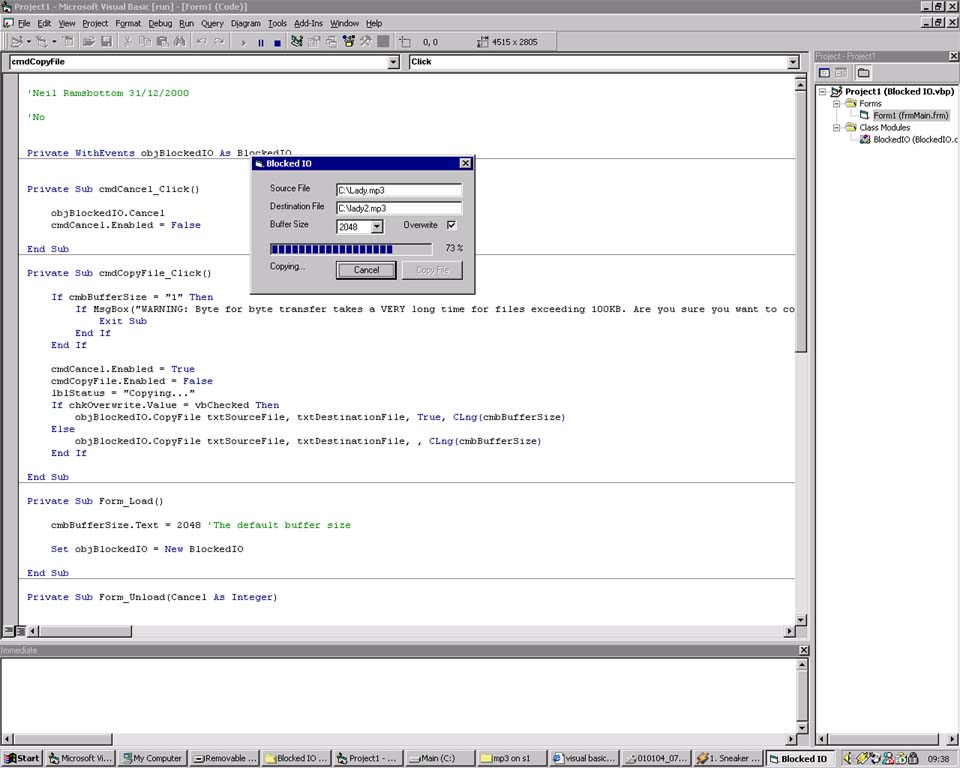
Task: Open the Buffer Size dropdown
Action: [377, 227]
